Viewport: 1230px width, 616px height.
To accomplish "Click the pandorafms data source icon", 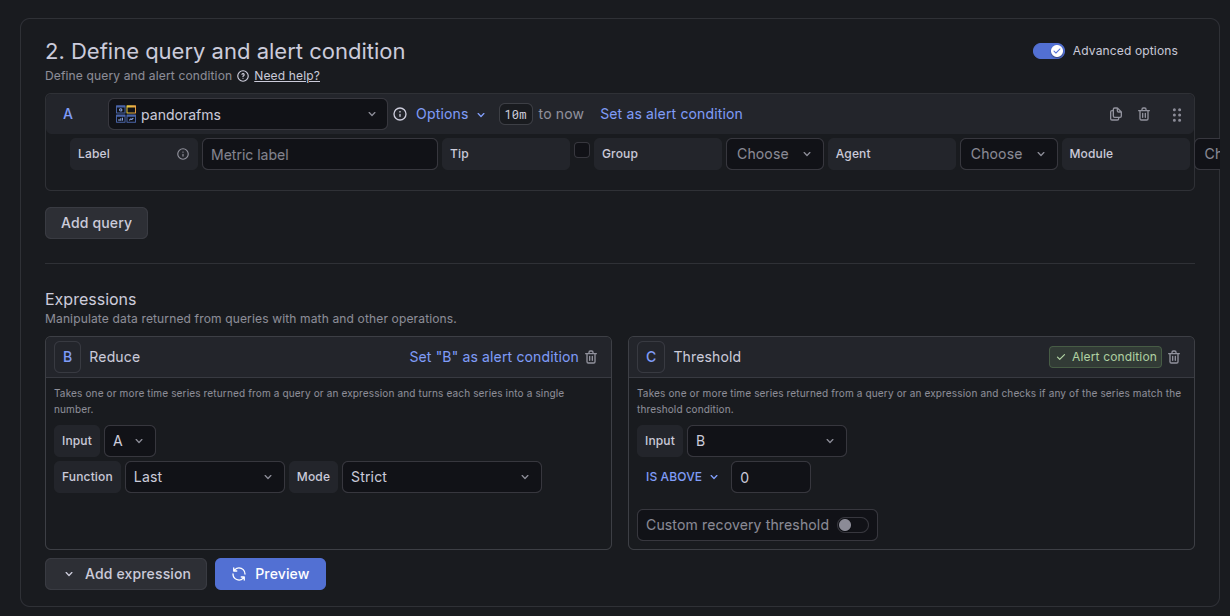I will point(126,114).
